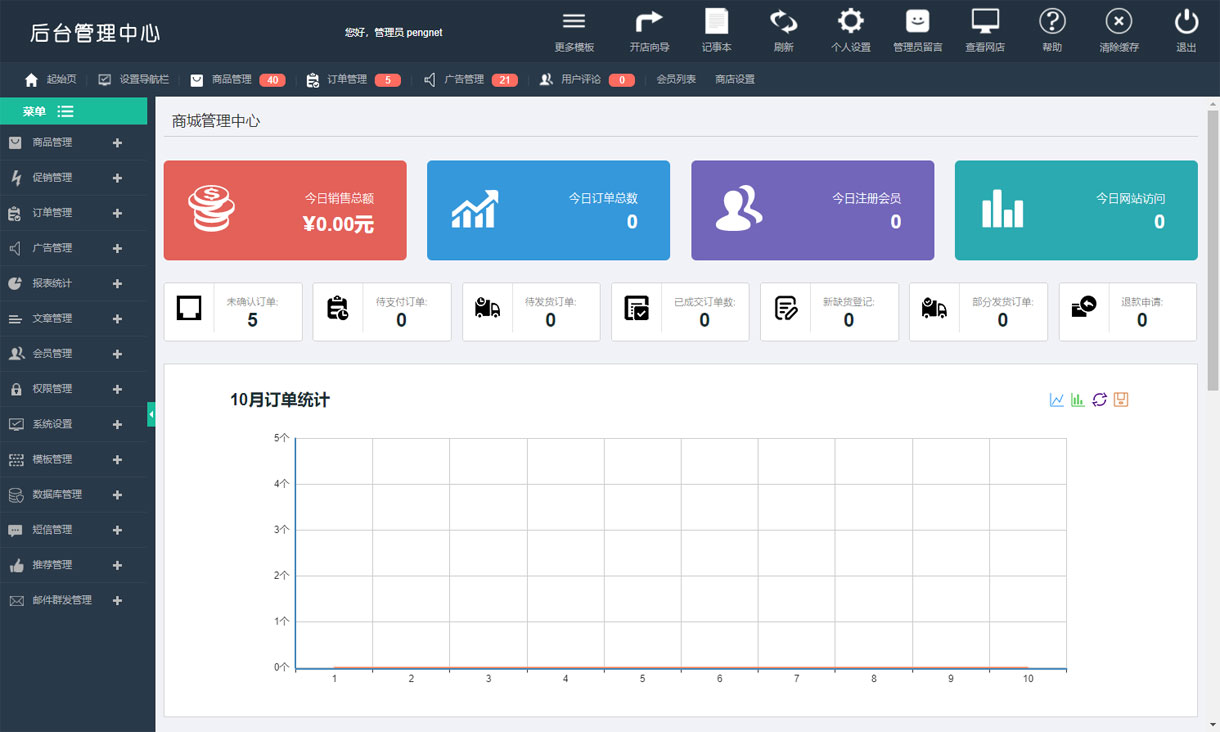Save chart as image icon
This screenshot has width=1220, height=732.
[1121, 400]
